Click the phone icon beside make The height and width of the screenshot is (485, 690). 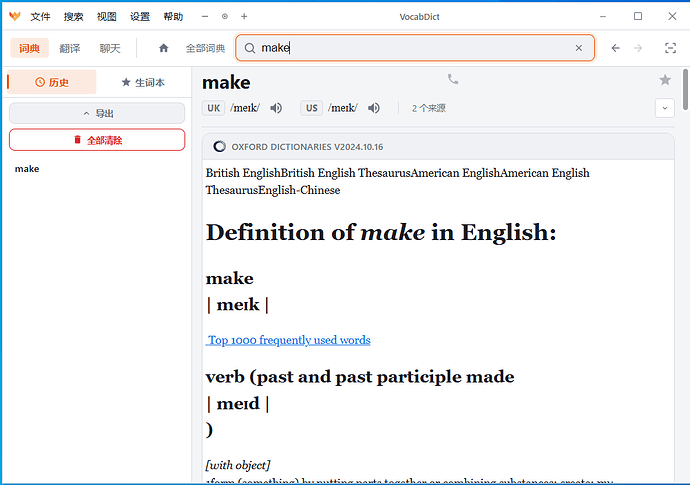(x=453, y=79)
